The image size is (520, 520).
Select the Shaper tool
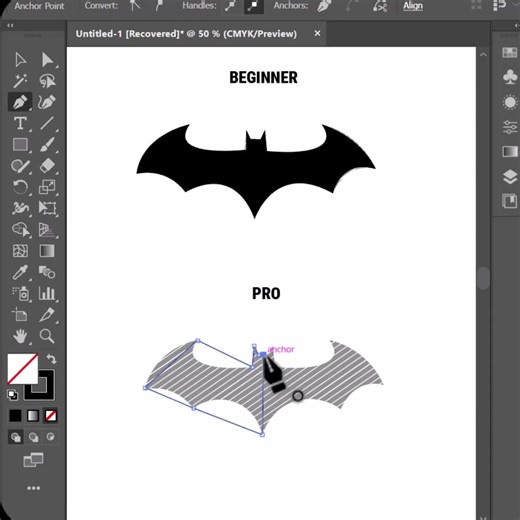tap(20, 166)
